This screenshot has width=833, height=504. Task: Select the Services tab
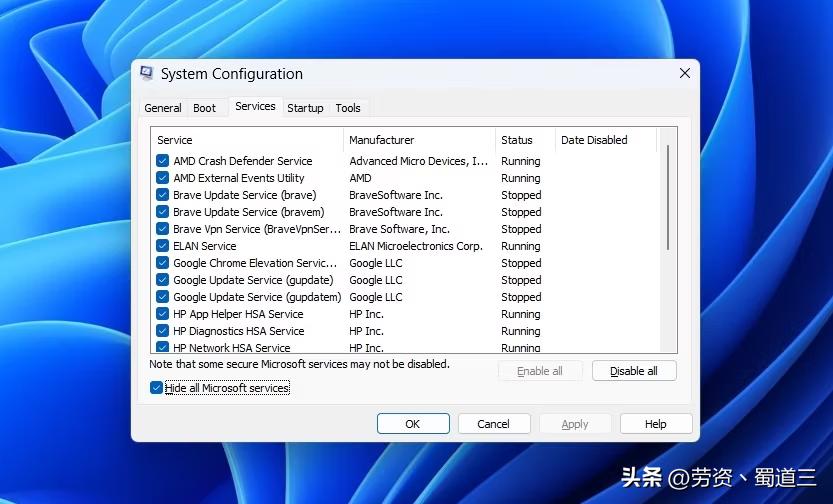point(255,106)
